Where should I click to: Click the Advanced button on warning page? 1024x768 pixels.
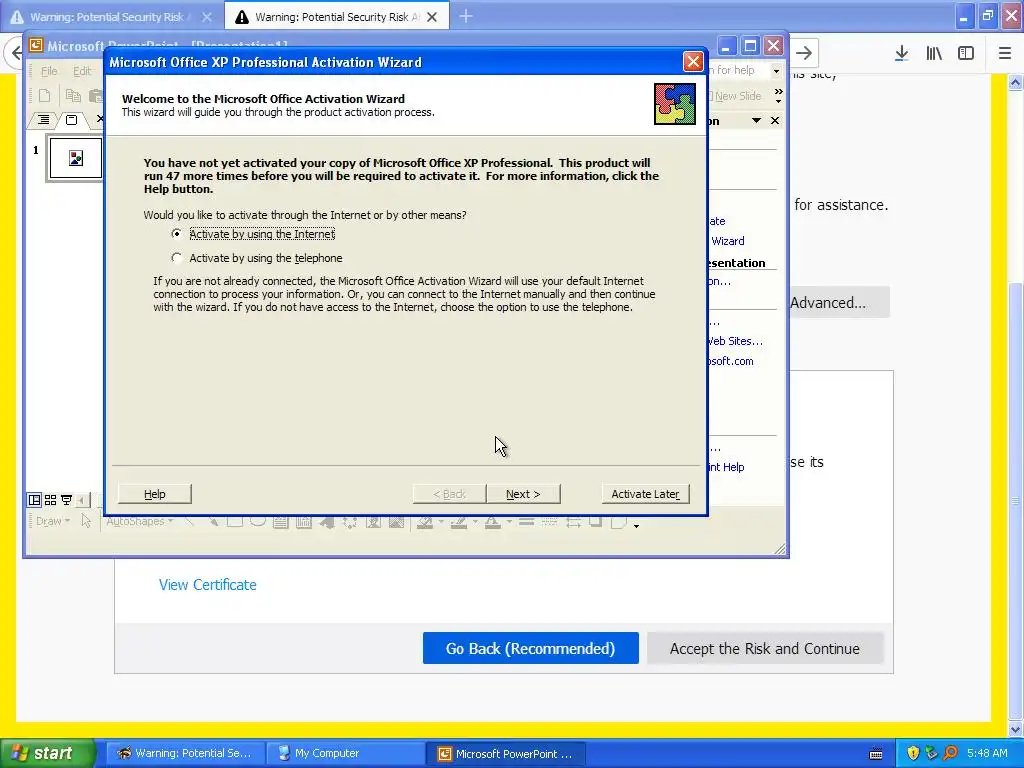coord(840,302)
